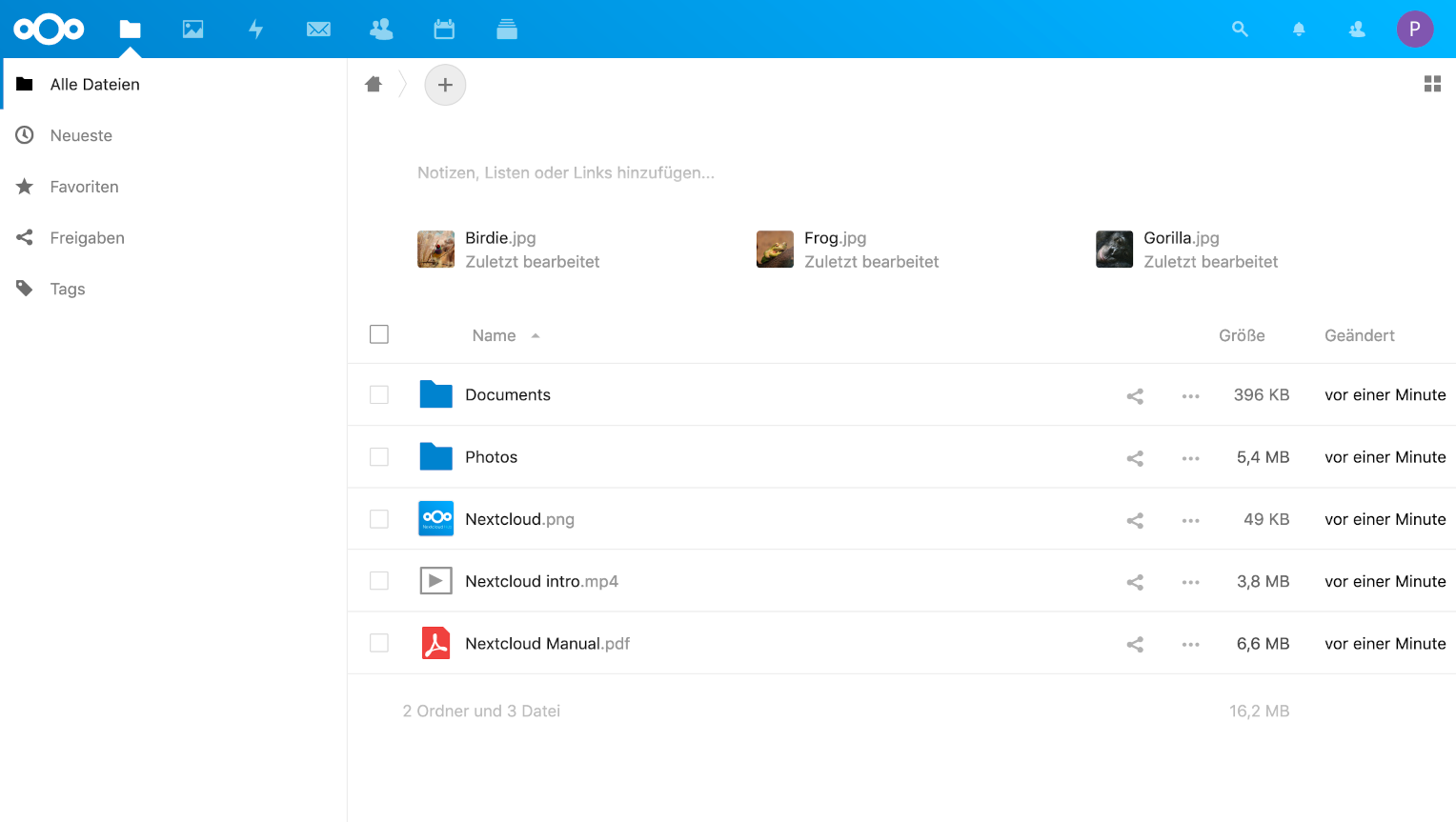This screenshot has width=1456, height=822.
Task: Share the Nextcloud intro.mp4 file
Action: (1135, 582)
